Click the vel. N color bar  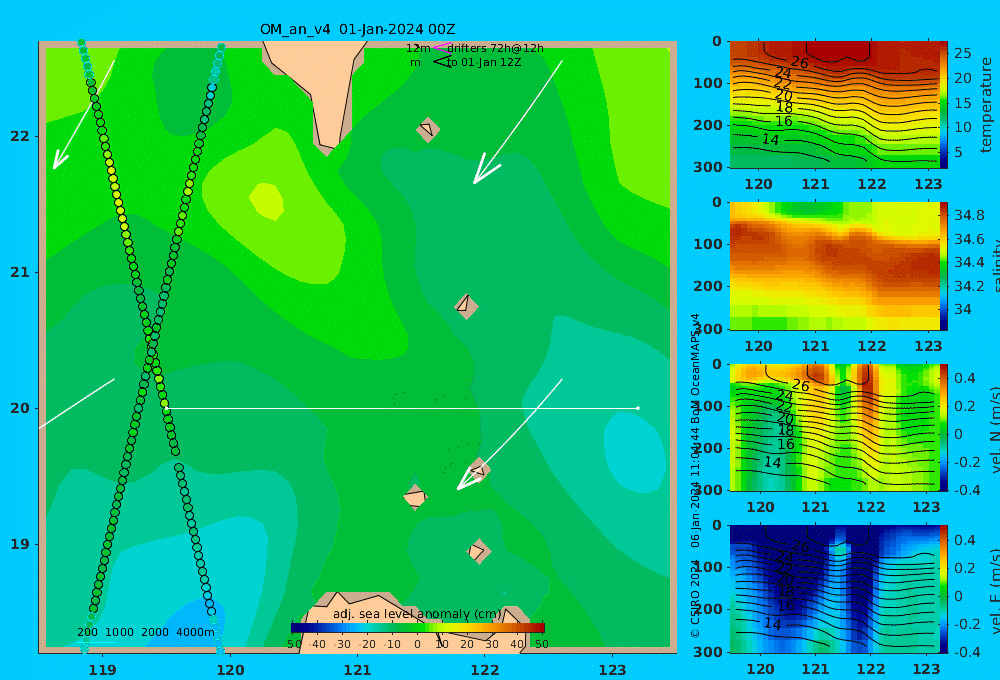pyautogui.click(x=944, y=427)
